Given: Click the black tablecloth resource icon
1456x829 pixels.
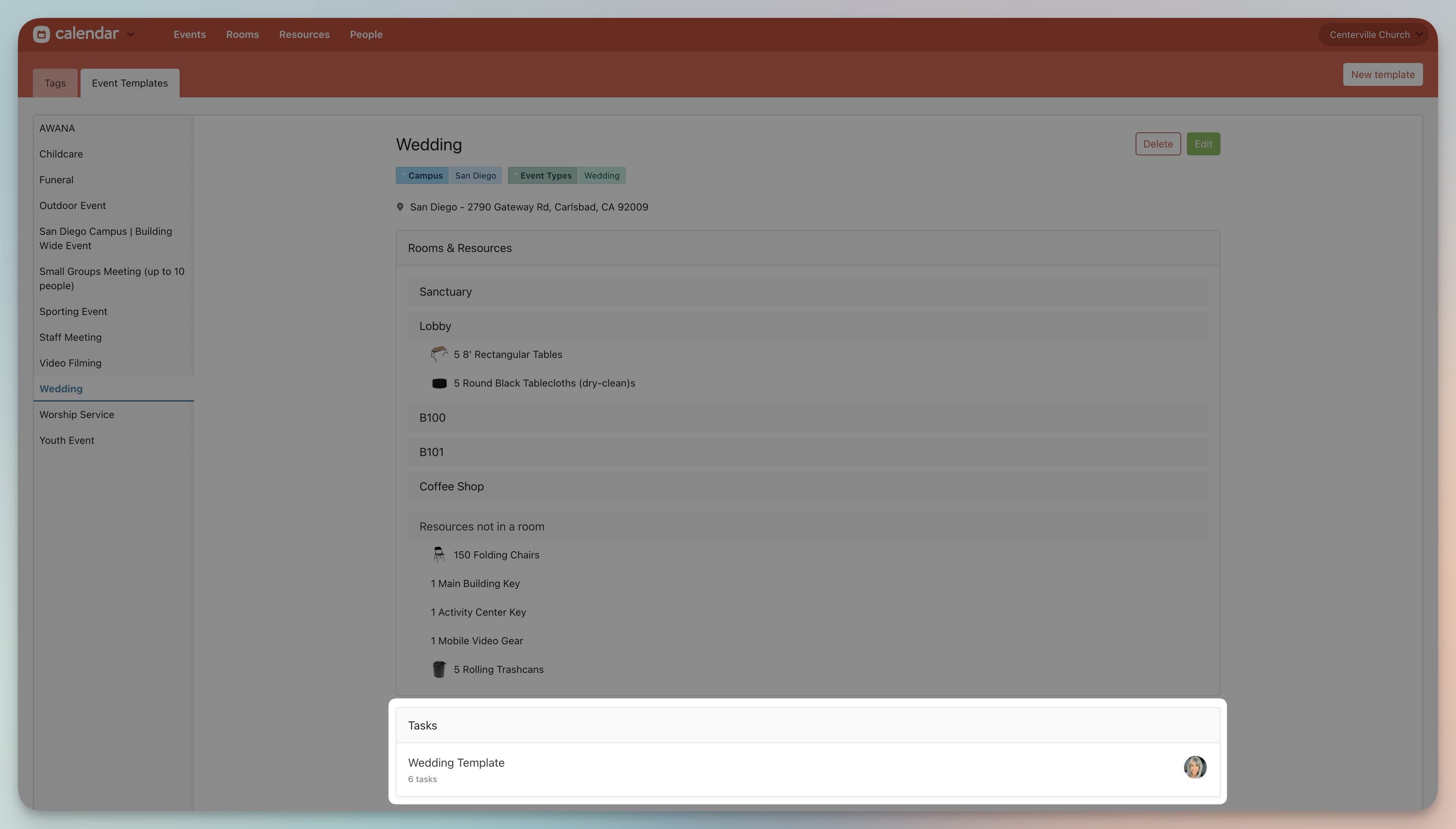Looking at the screenshot, I should pyautogui.click(x=439, y=383).
